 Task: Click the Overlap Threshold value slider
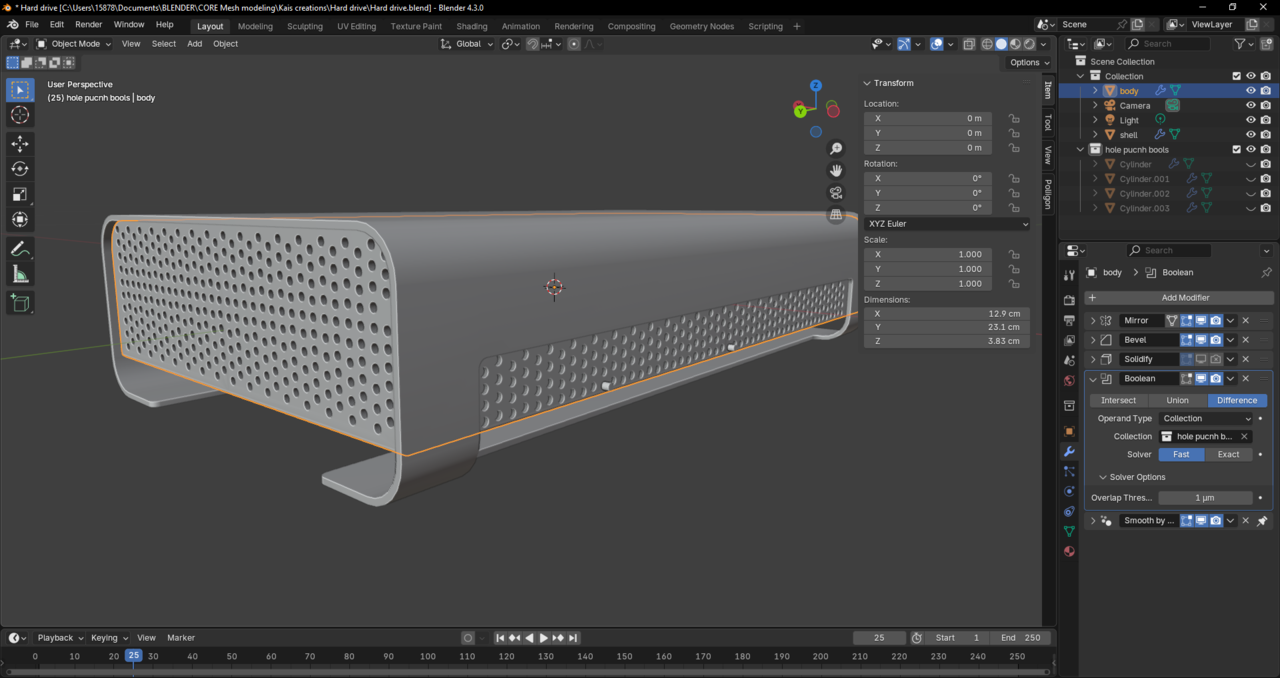click(1205, 498)
